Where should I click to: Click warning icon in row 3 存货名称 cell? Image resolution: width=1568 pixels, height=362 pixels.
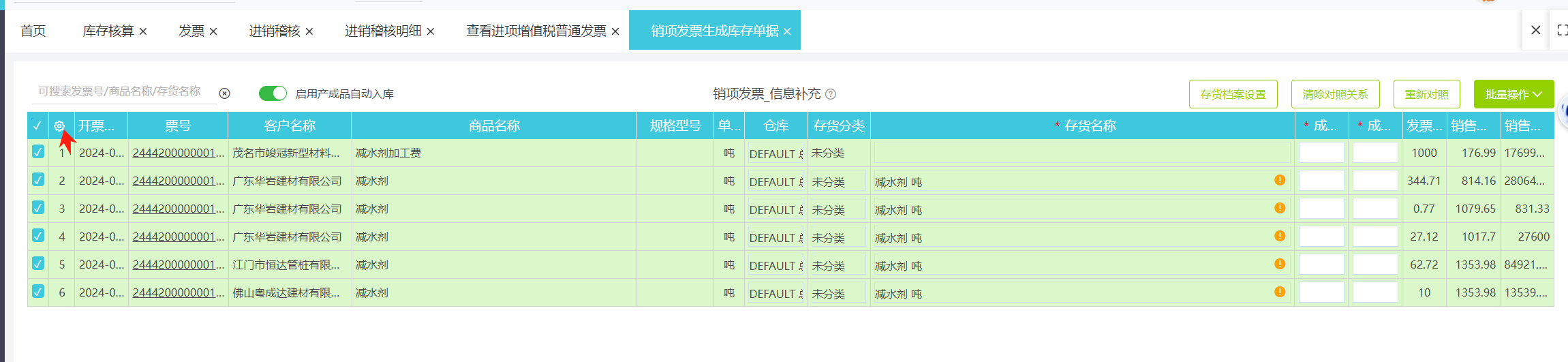click(x=1280, y=208)
